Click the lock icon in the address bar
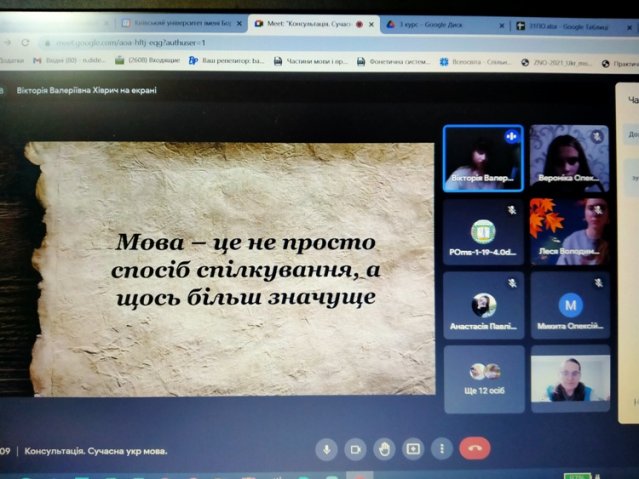The height and width of the screenshot is (479, 639). click(48, 43)
